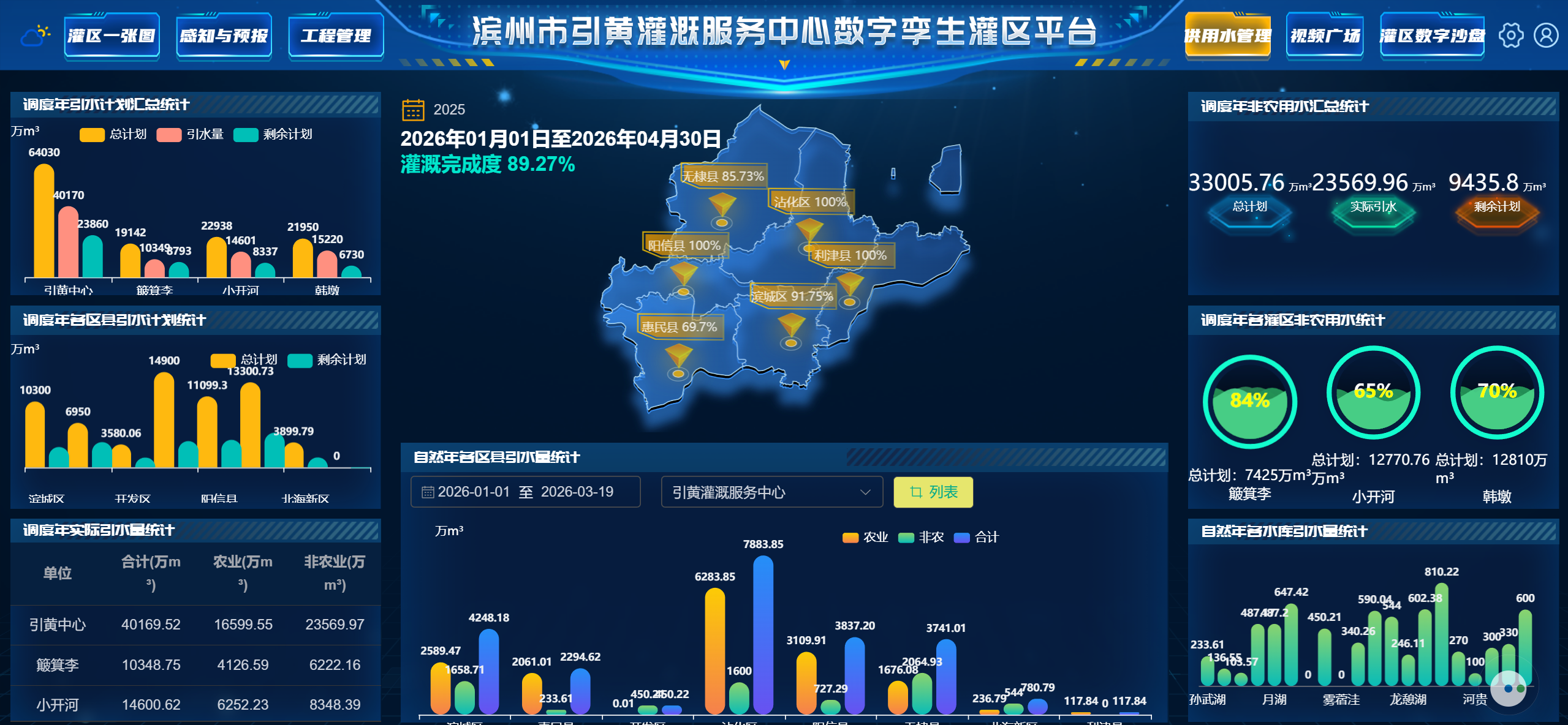Image resolution: width=1568 pixels, height=725 pixels.
Task: Open the 2026-01-01 至 2026-03-19 date range picker
Action: (x=525, y=492)
